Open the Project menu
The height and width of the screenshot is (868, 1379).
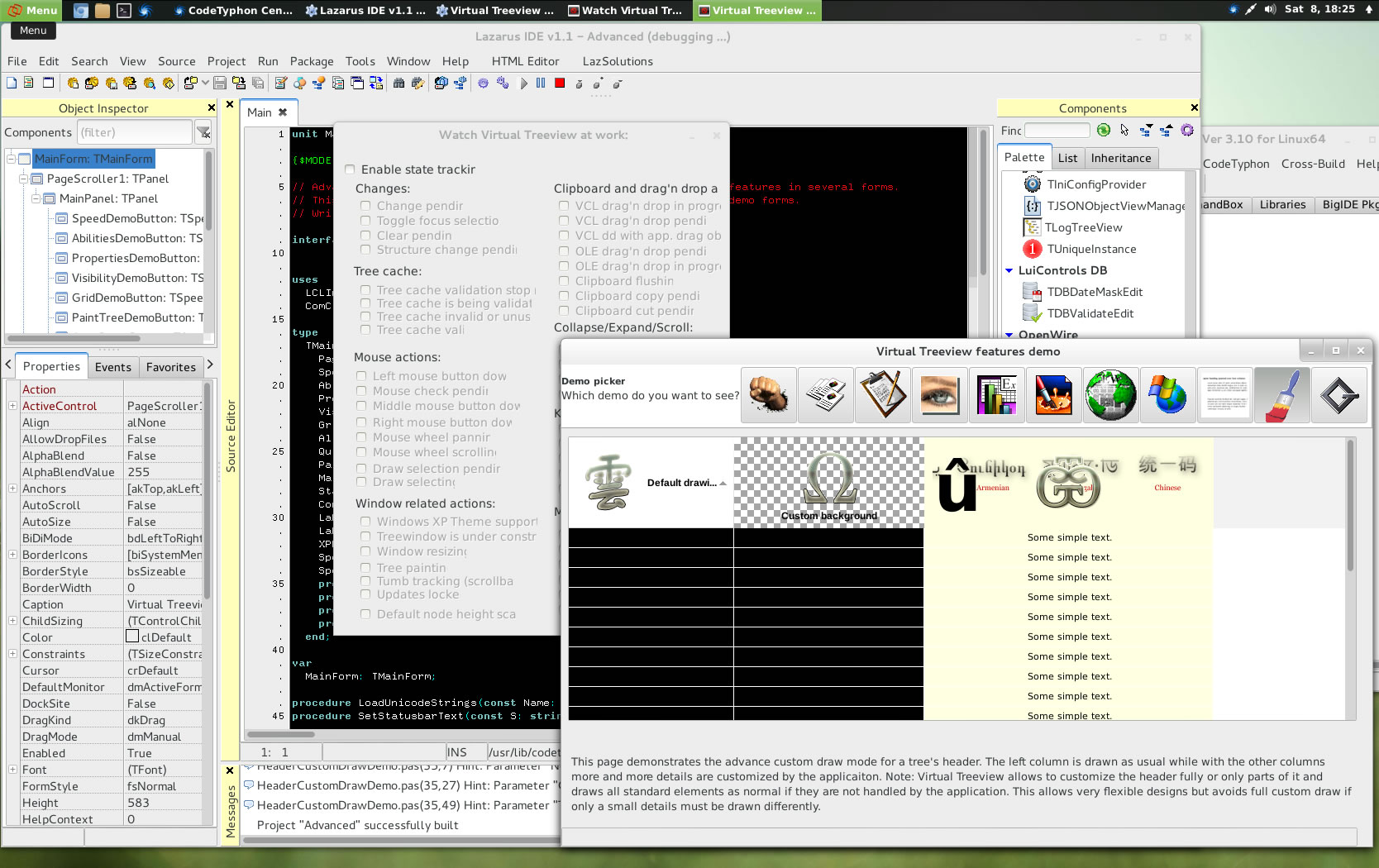227,61
